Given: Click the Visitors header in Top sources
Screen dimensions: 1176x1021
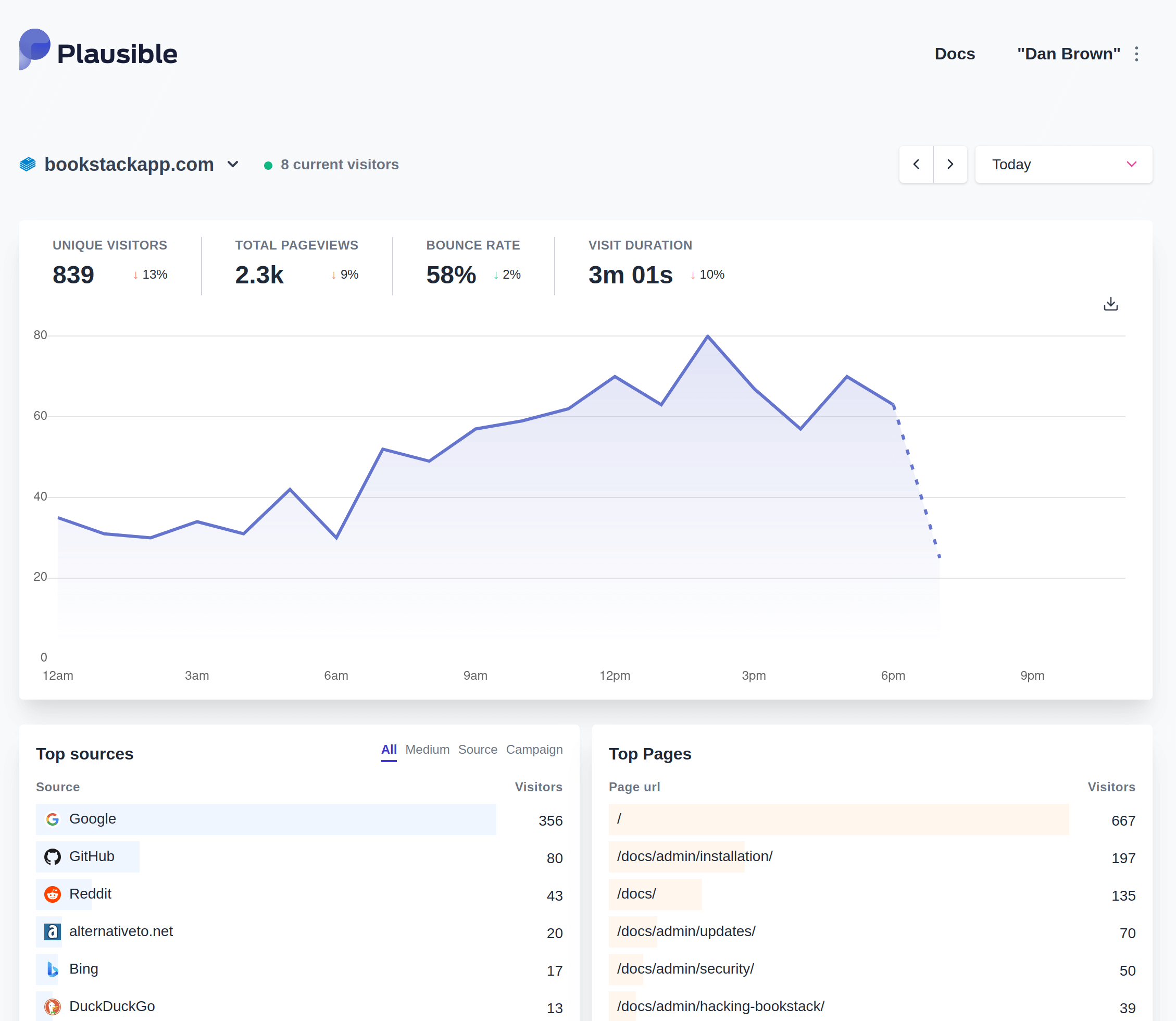Looking at the screenshot, I should 538,787.
